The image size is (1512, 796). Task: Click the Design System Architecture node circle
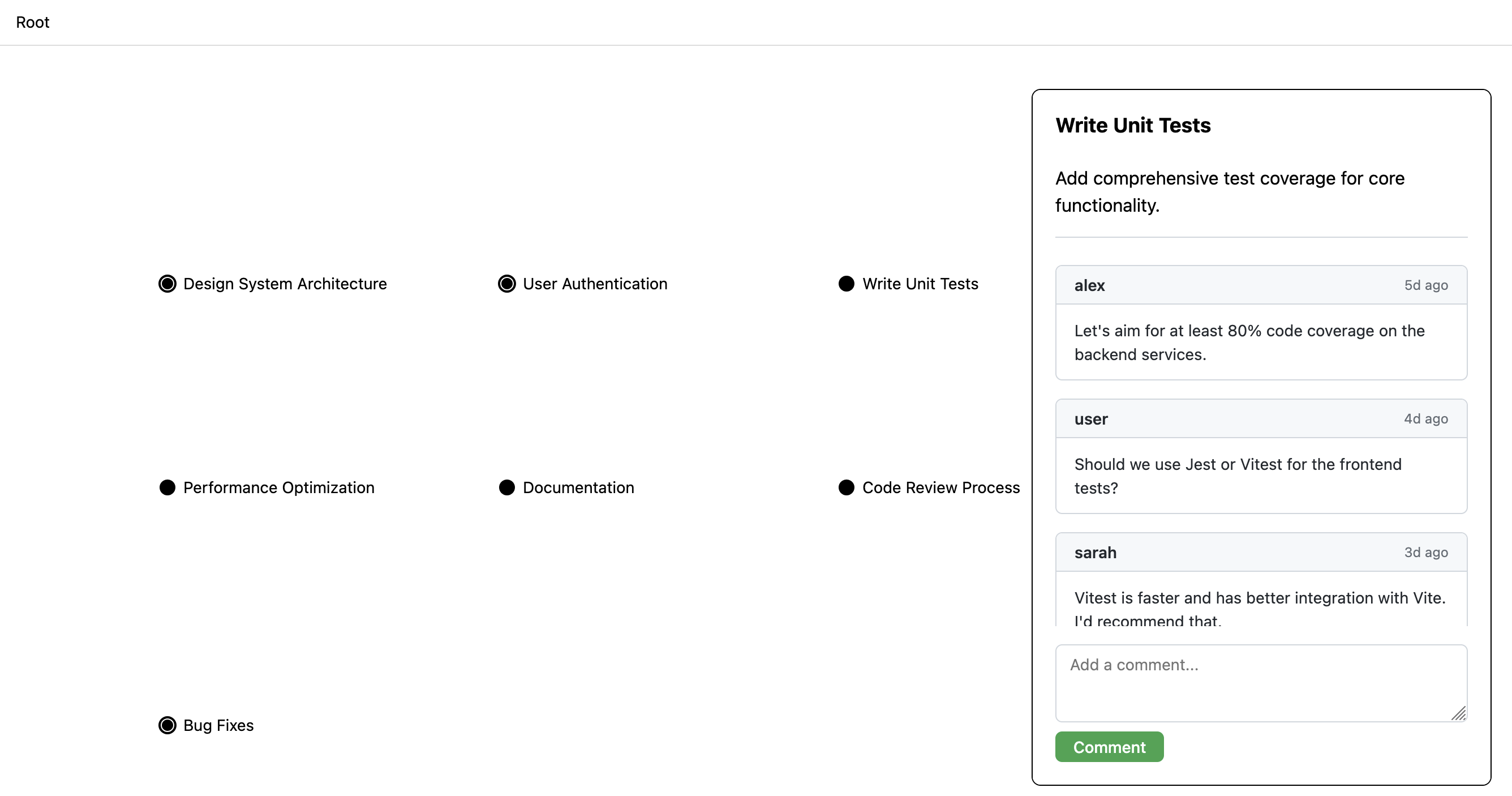coord(167,284)
